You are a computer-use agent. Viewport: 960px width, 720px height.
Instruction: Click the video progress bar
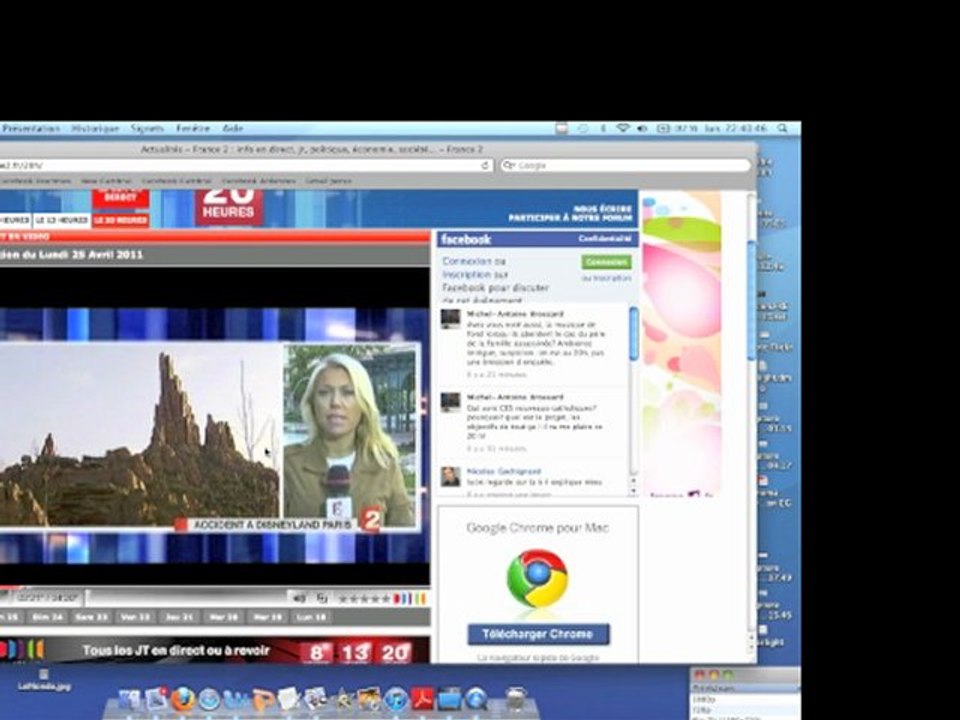[x=187, y=598]
